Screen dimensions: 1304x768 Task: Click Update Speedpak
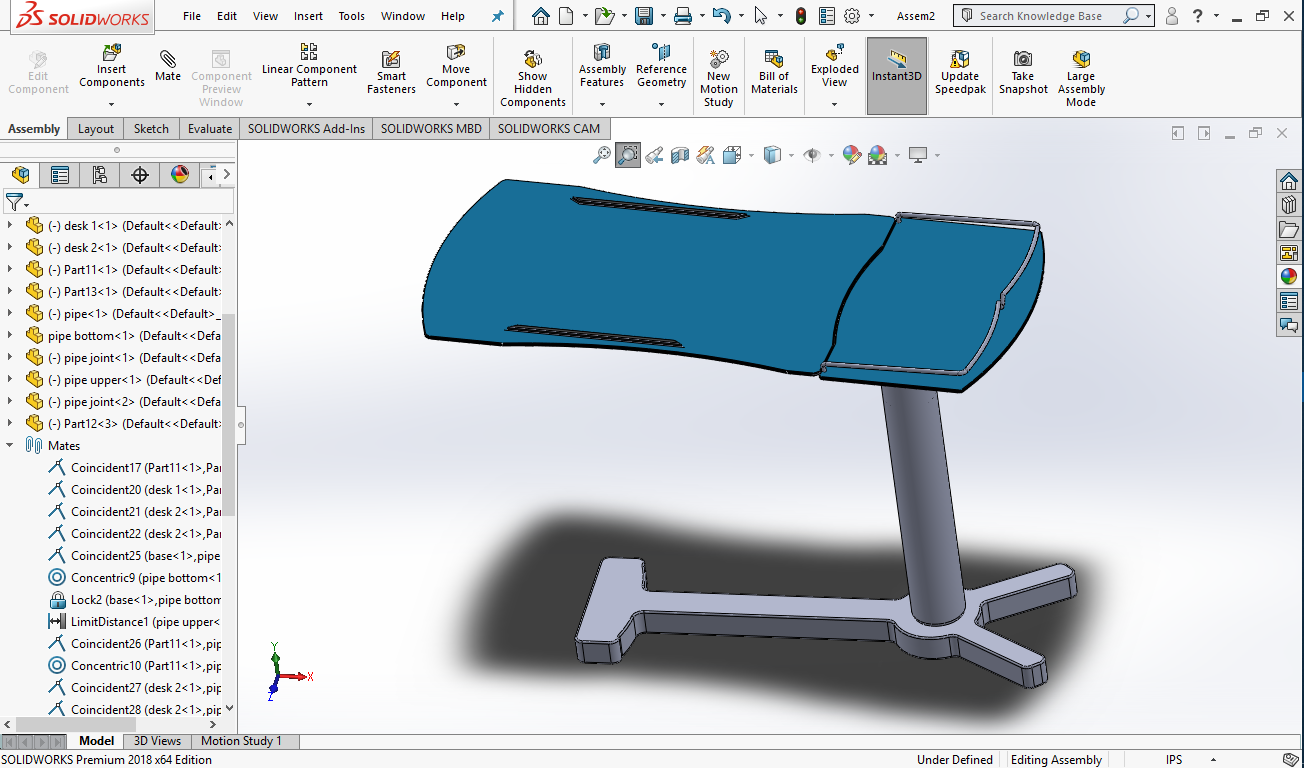tap(960, 72)
